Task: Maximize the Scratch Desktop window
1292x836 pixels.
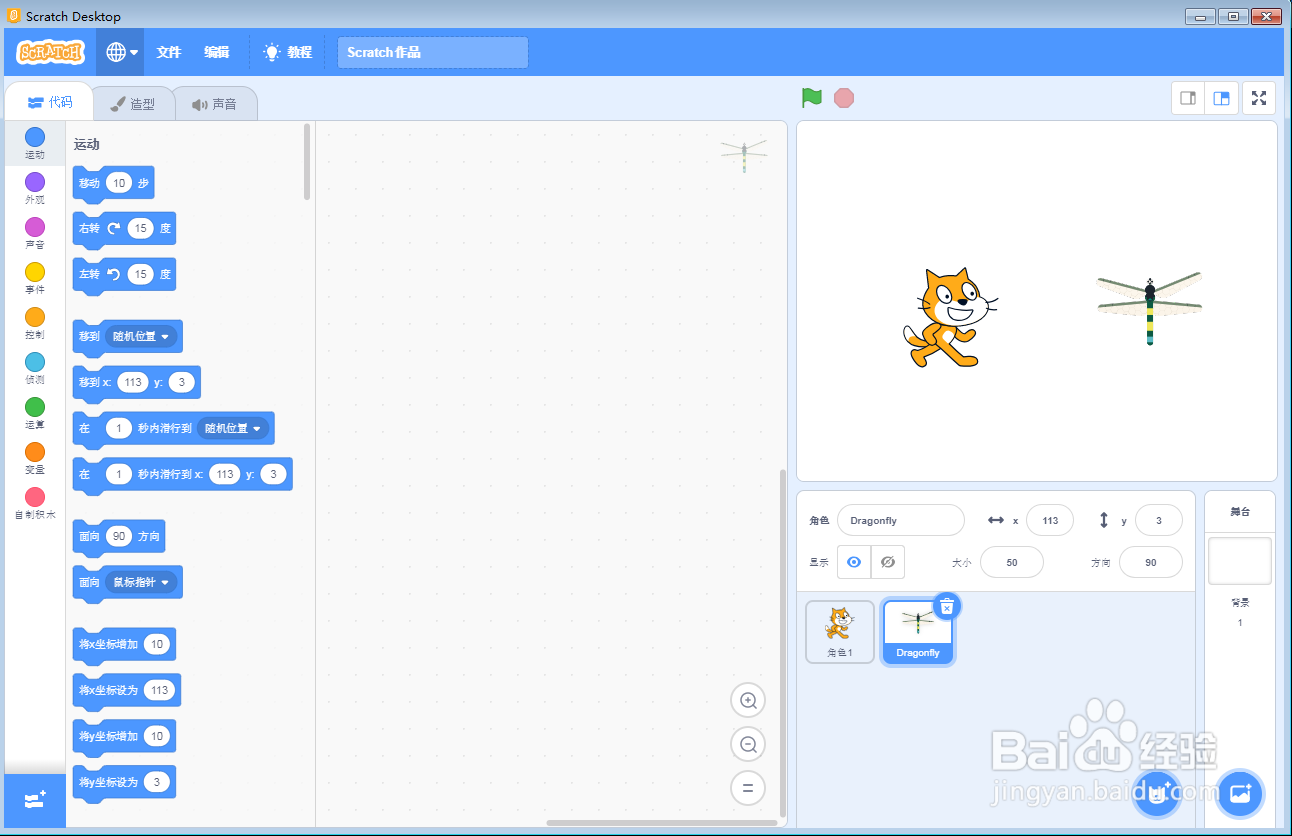Action: [x=1233, y=16]
